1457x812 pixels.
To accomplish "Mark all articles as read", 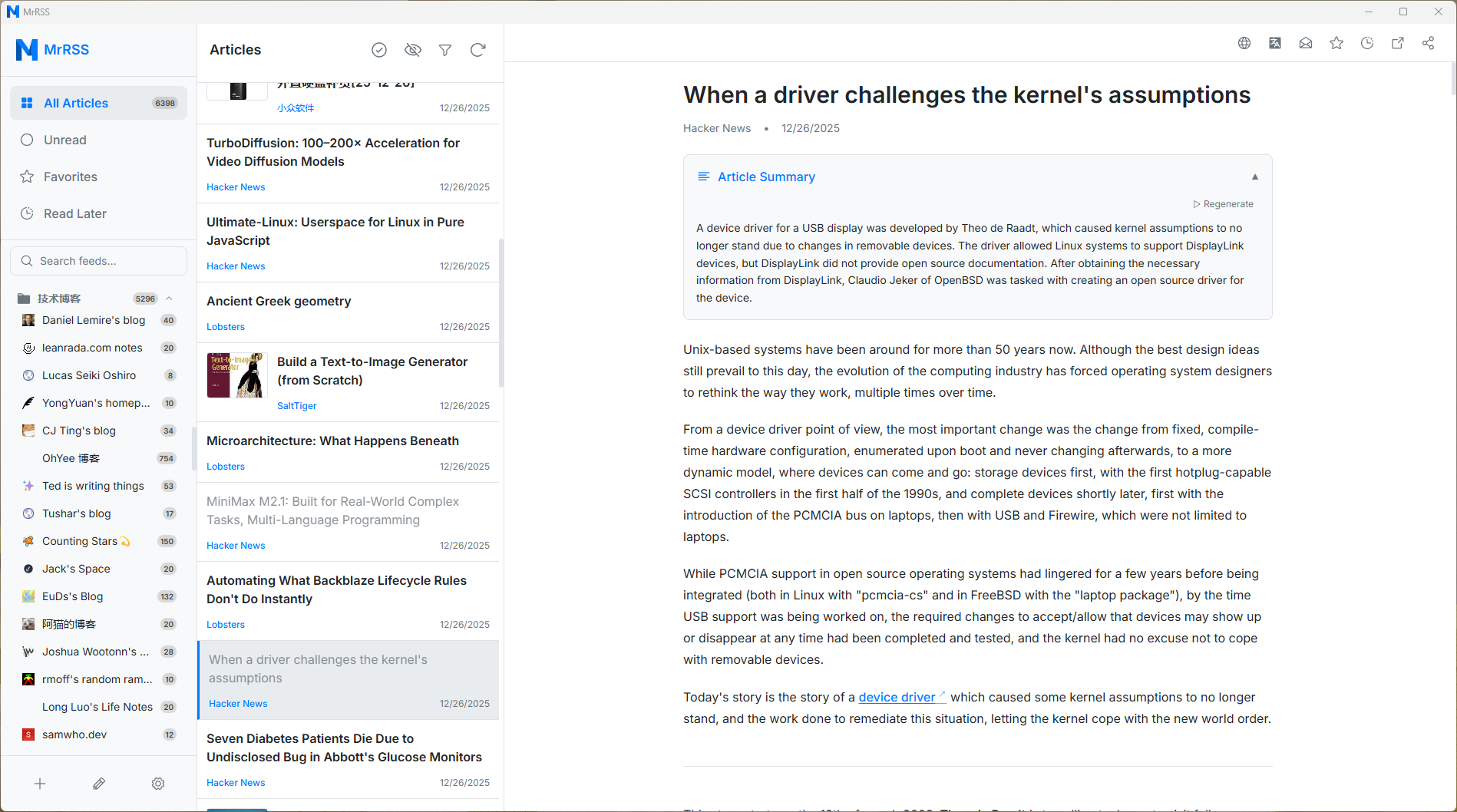I will (x=379, y=50).
